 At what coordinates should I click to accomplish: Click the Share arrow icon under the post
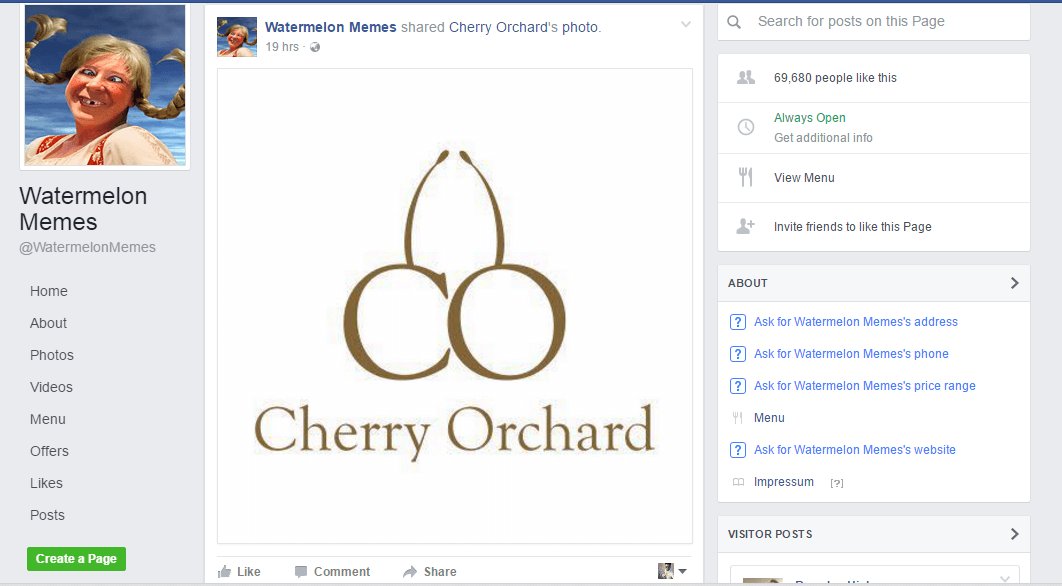[x=410, y=572]
